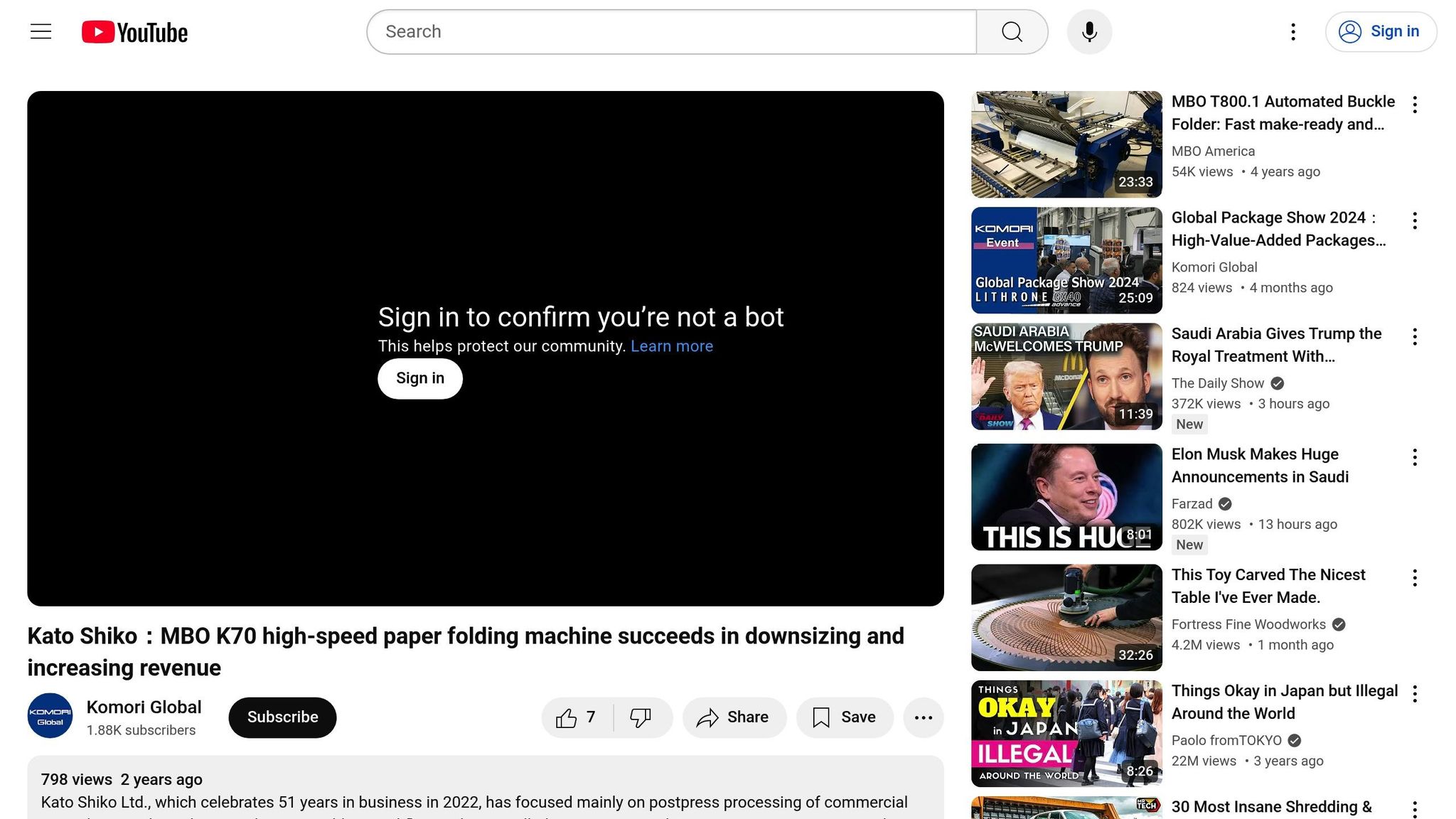
Task: Open Global Package Show 2024 thumbnail
Action: pos(1066,260)
